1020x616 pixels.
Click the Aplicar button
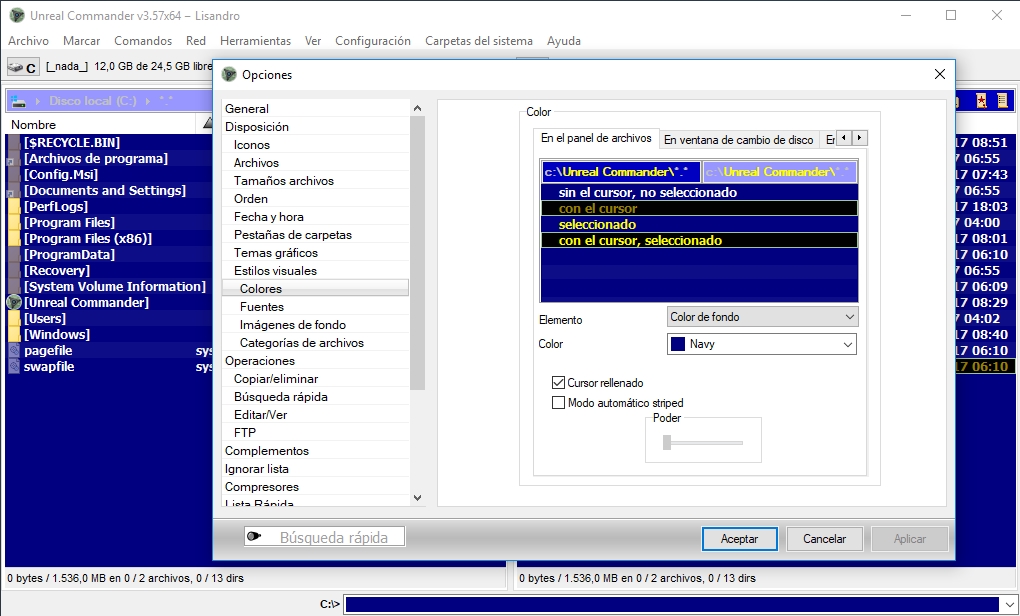pyautogui.click(x=909, y=539)
